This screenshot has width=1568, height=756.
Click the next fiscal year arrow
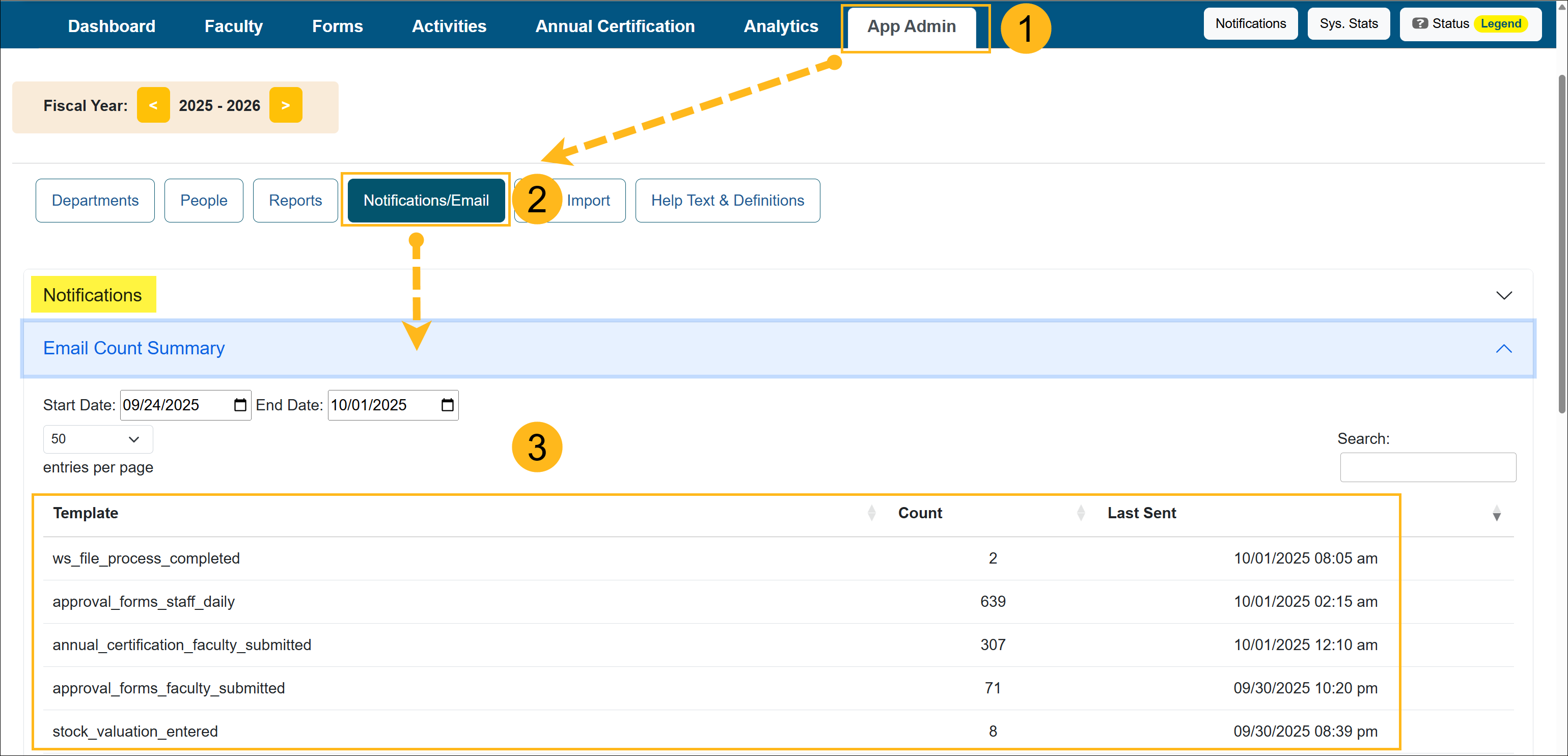[286, 105]
